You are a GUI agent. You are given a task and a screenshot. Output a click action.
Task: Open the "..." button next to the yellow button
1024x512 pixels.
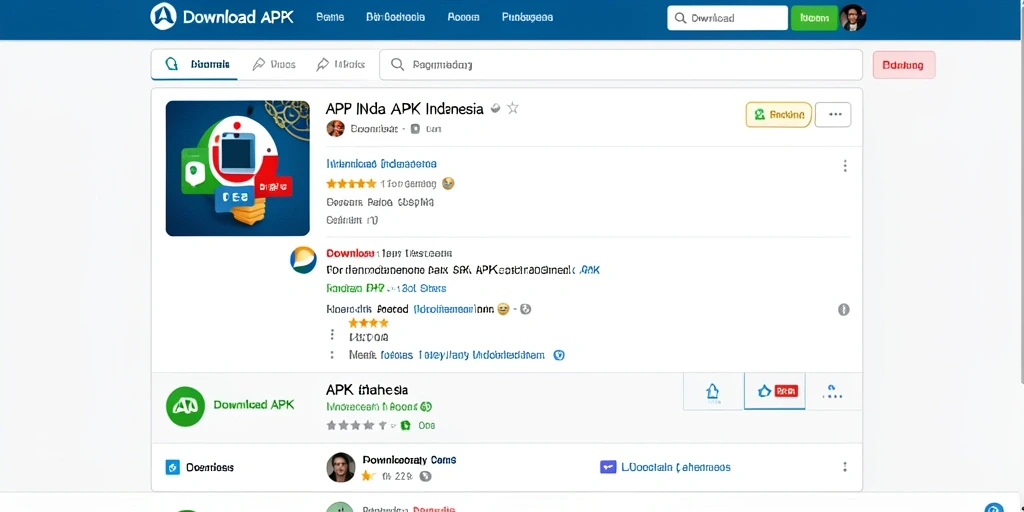point(833,114)
